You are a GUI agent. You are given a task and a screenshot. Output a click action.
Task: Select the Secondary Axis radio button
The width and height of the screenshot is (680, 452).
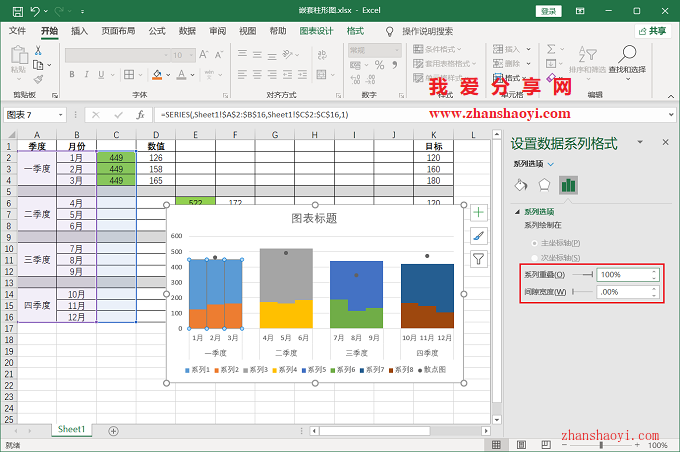[x=534, y=258]
